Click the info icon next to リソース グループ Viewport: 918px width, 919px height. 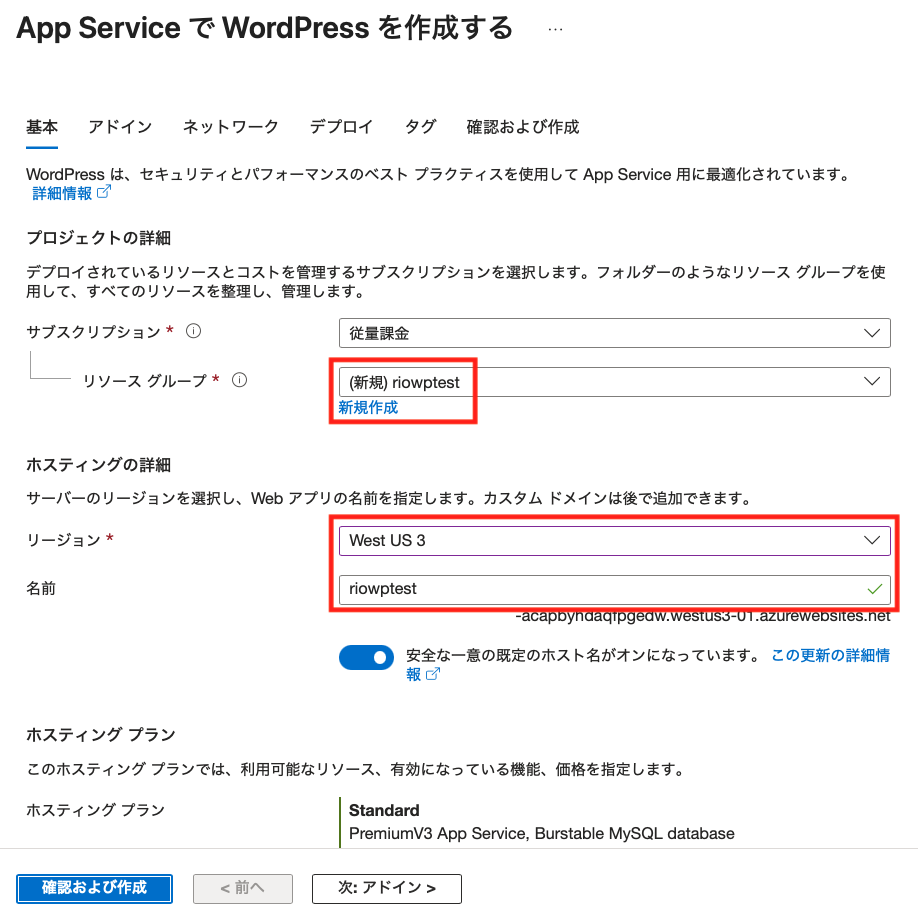pos(239,380)
